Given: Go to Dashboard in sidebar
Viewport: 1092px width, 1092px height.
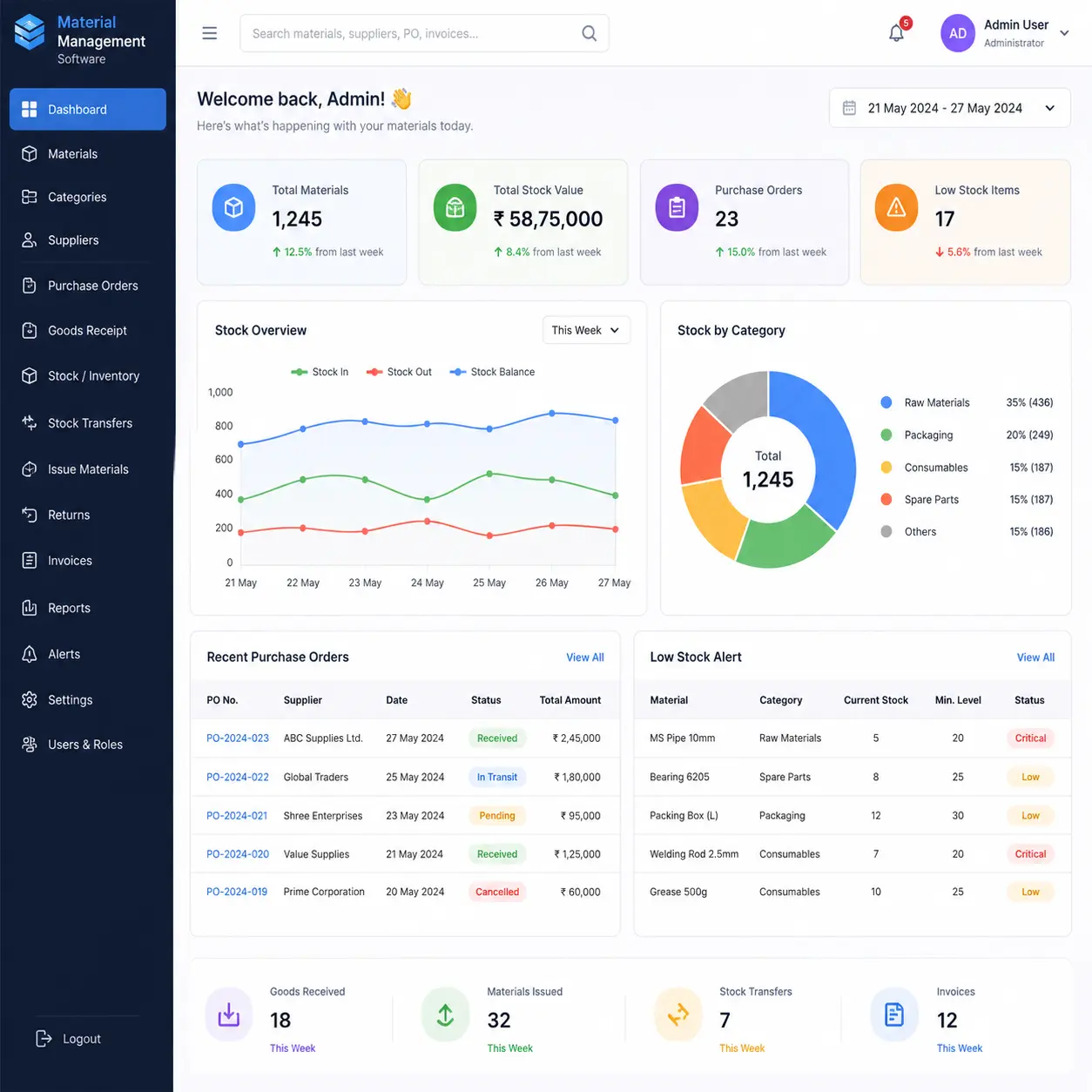Looking at the screenshot, I should (x=88, y=109).
